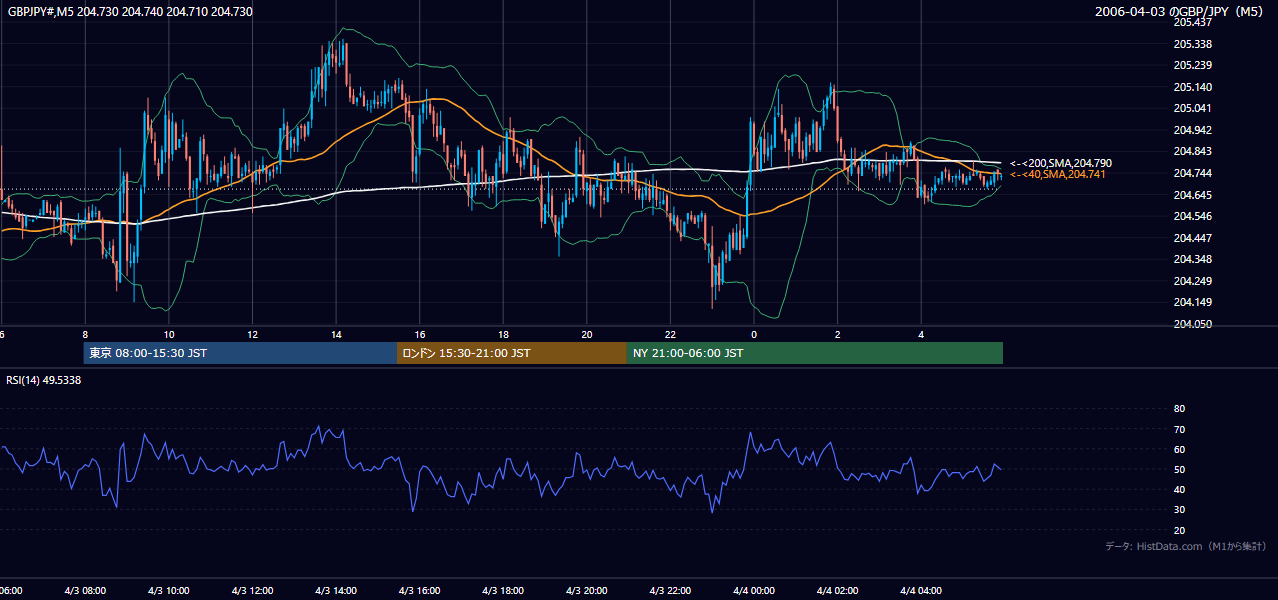Click price axis value 205.140
The width and height of the screenshot is (1278, 600).
coord(1191,87)
